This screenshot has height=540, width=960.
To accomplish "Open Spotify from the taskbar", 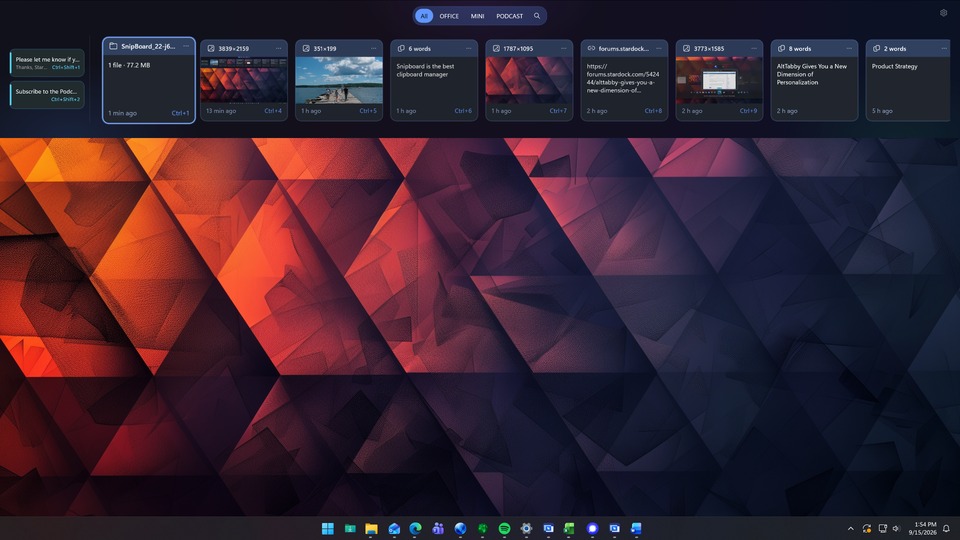I will click(504, 528).
